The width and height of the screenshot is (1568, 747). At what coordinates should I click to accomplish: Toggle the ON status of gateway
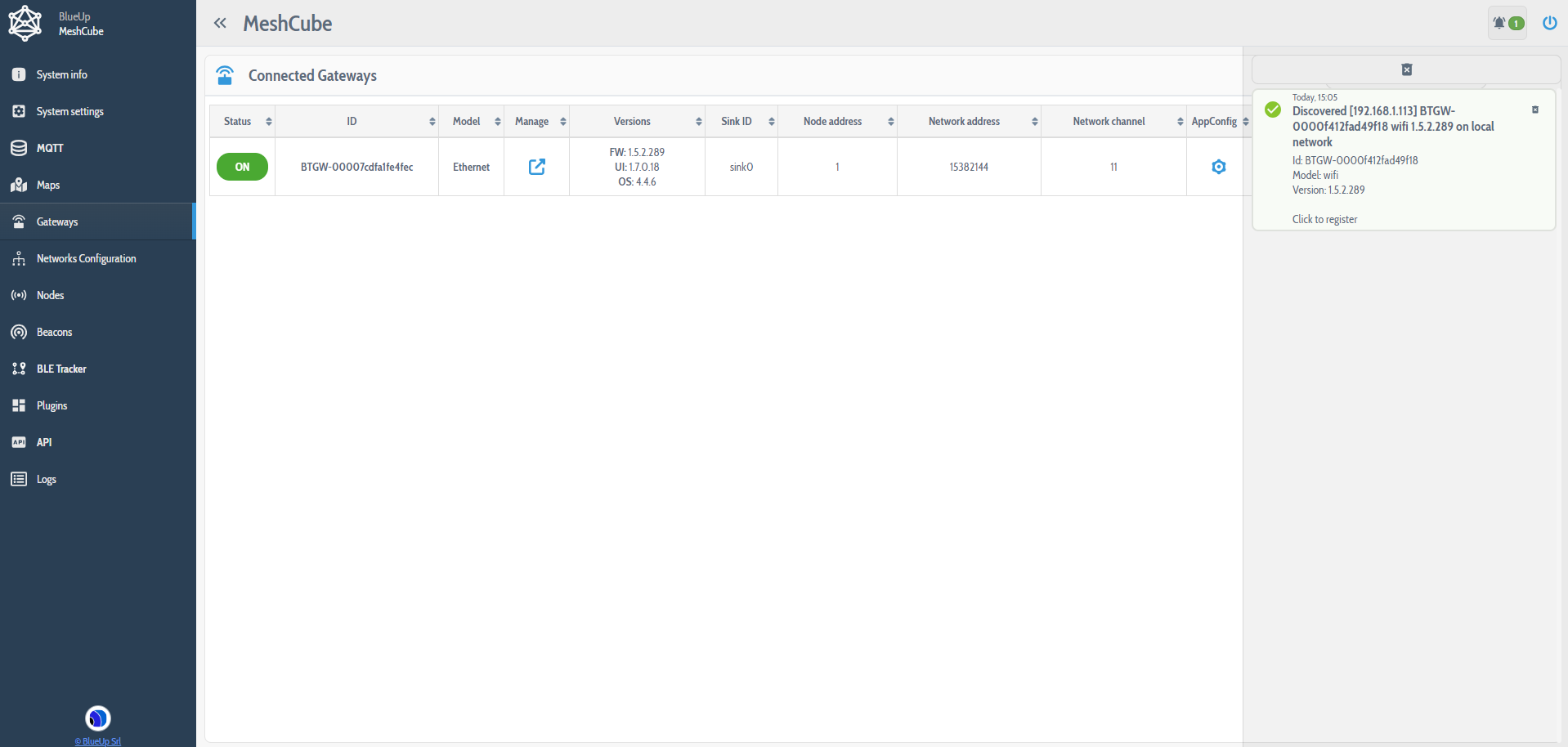point(242,167)
